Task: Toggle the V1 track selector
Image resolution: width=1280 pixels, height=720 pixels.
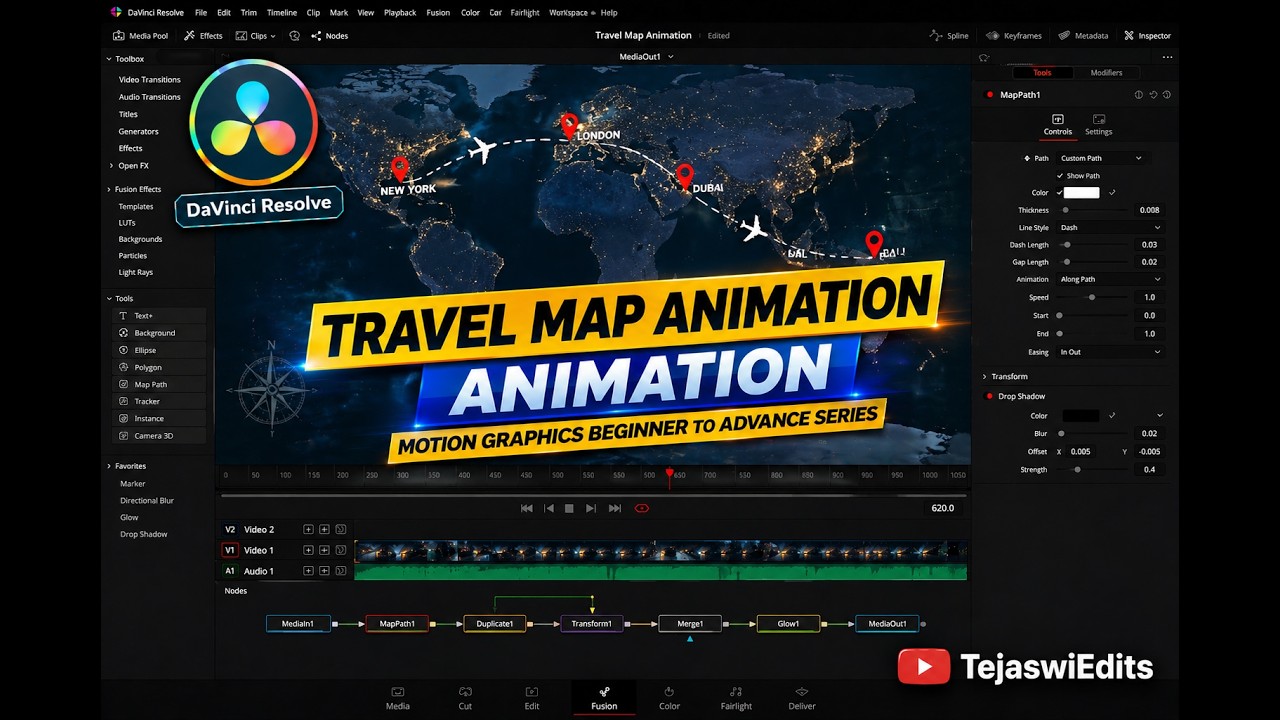Action: pos(230,550)
